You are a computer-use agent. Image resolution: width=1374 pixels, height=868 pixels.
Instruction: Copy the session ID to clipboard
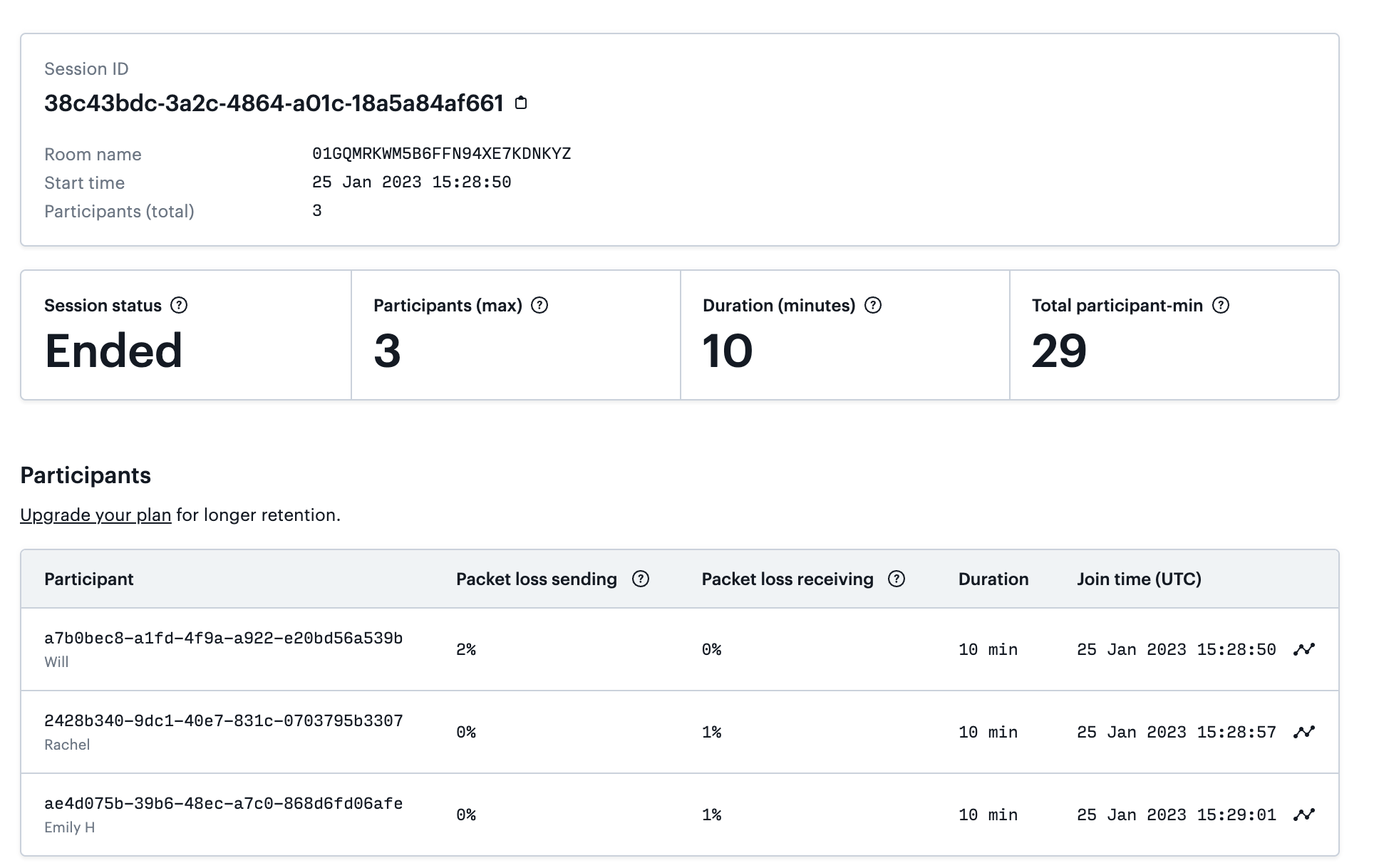(x=521, y=103)
